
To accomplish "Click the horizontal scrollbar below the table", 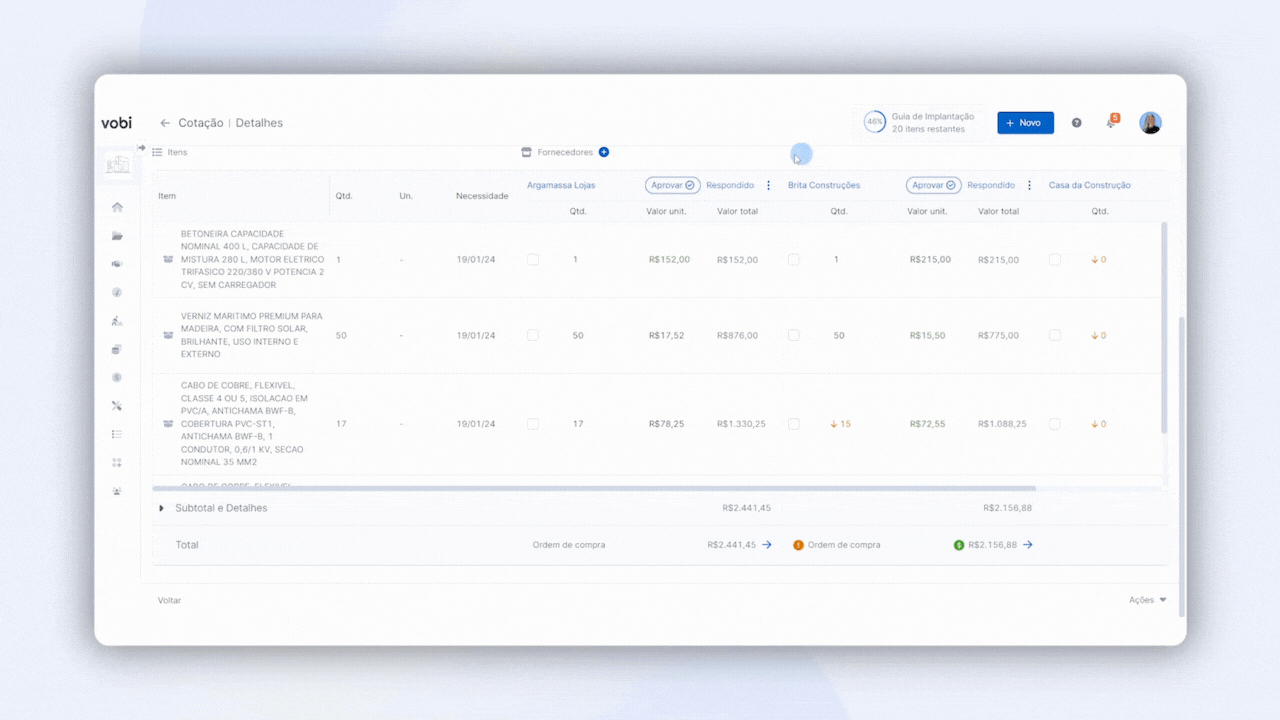I will coord(594,488).
